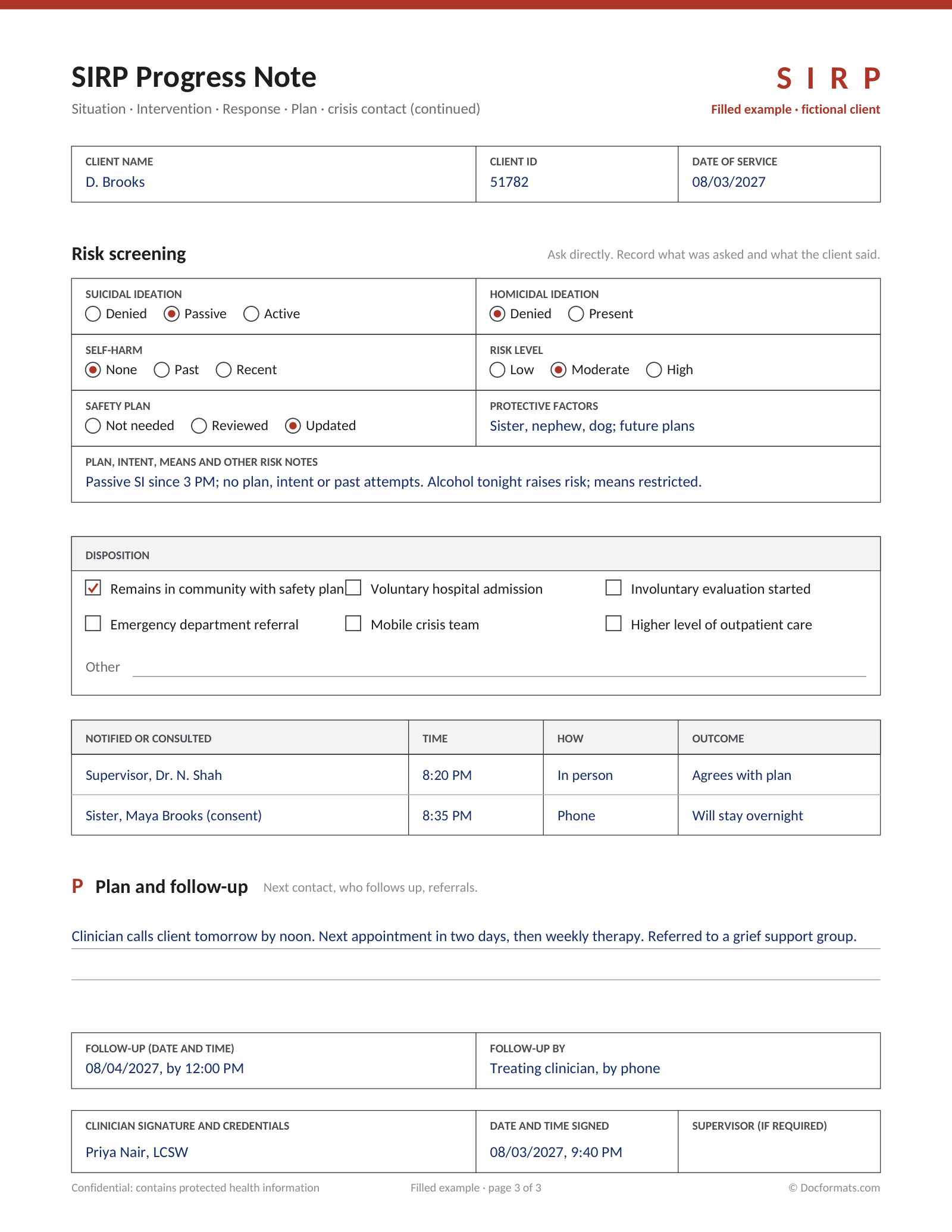The height and width of the screenshot is (1232, 952).
Task: Click clinician signature Priya Nair, LCSW
Action: 274,1142
